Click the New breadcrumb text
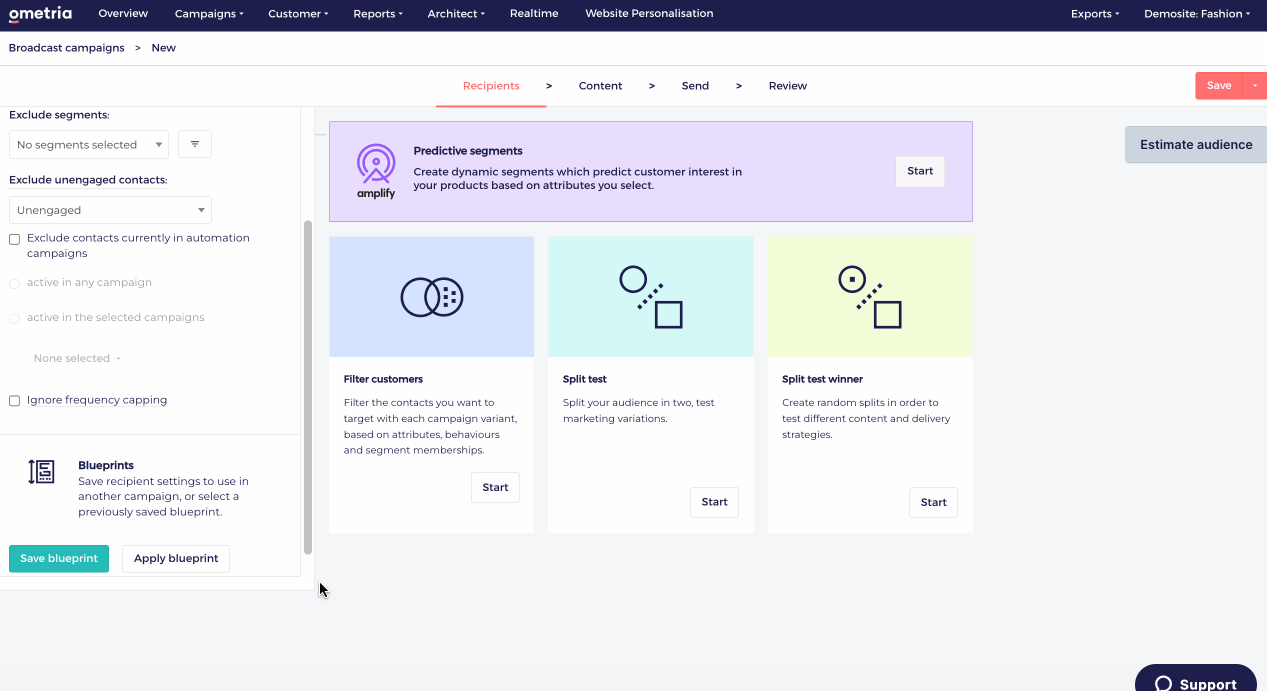1267x691 pixels. pyautogui.click(x=164, y=48)
